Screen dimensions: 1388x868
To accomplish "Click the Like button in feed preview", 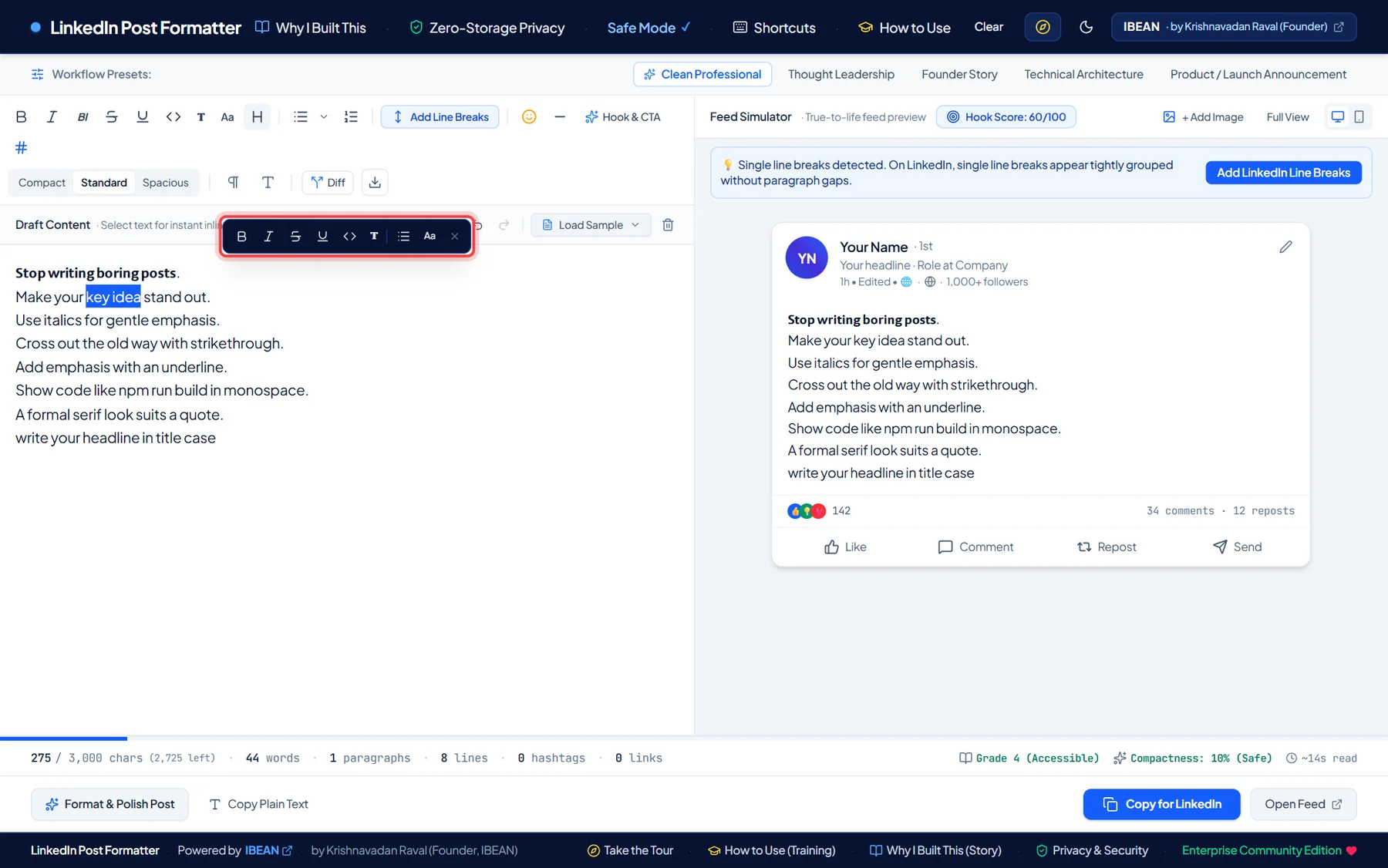I will point(845,547).
